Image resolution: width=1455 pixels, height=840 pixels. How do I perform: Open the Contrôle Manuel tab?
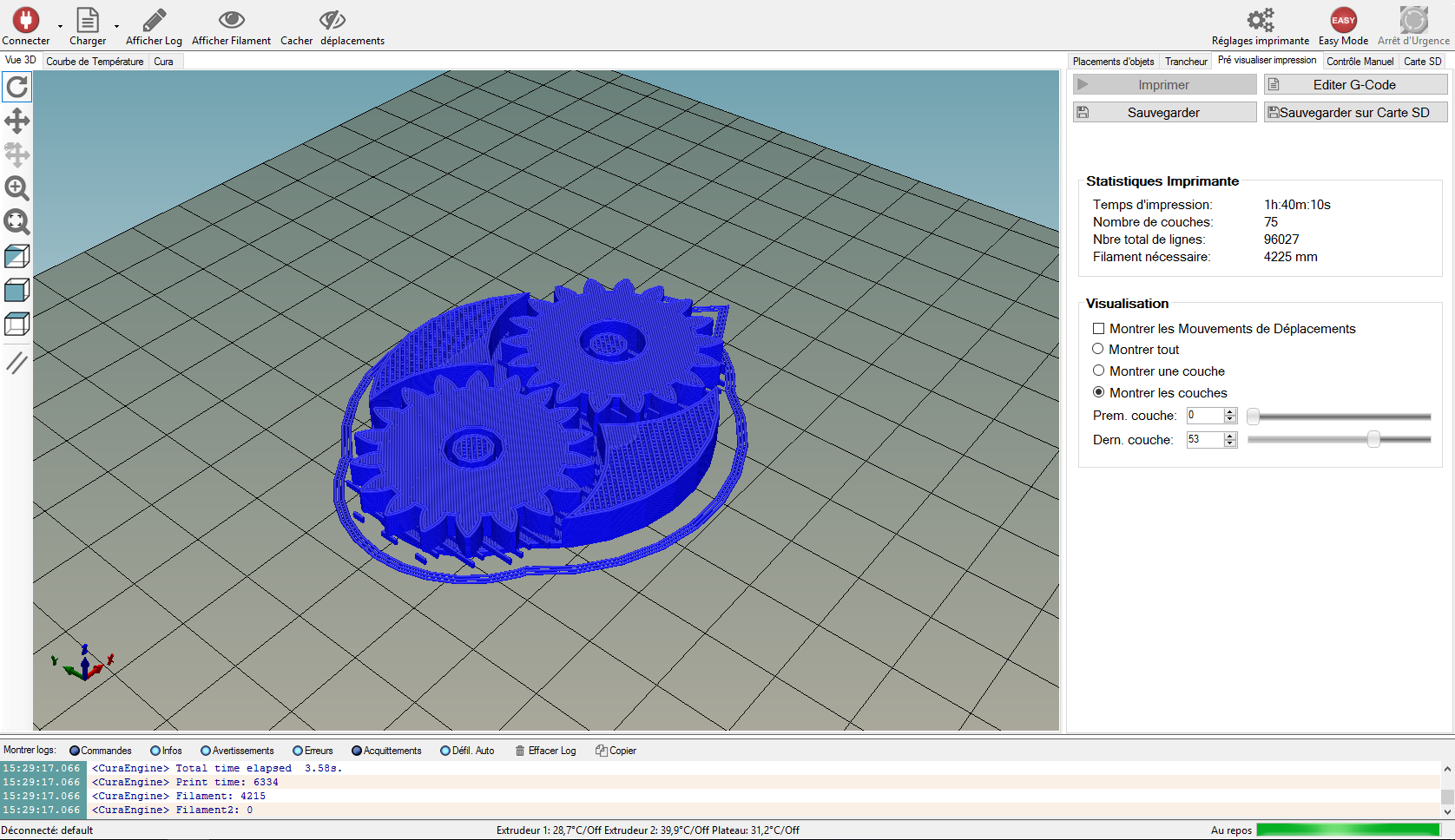(1360, 62)
